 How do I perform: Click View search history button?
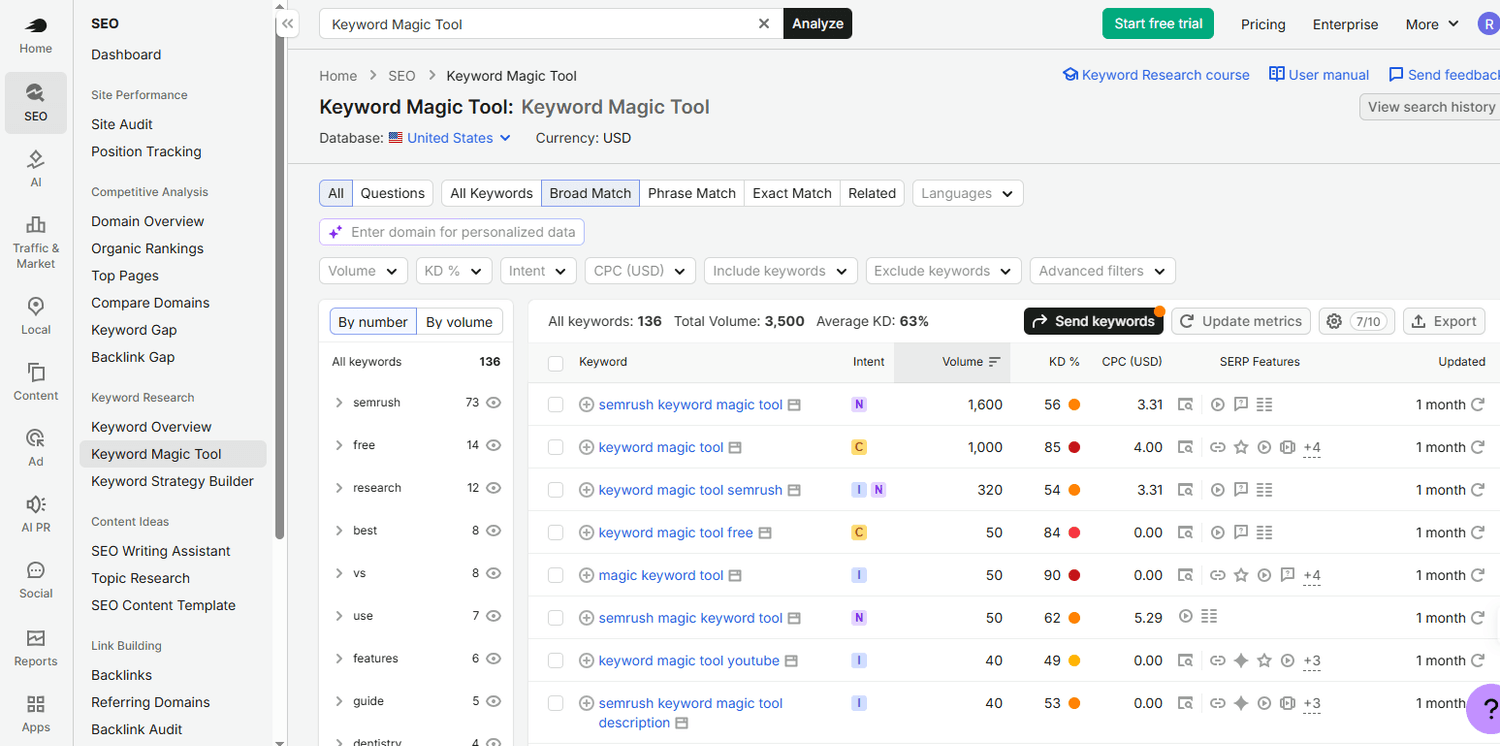pyautogui.click(x=1431, y=107)
